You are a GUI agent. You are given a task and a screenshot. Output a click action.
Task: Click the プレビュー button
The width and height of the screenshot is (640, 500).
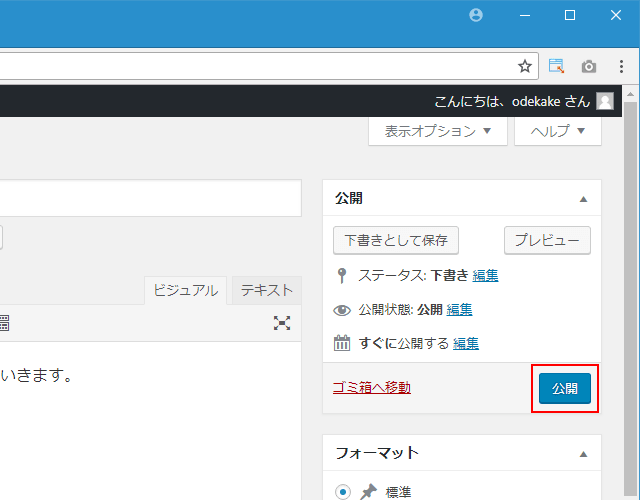pyautogui.click(x=547, y=240)
